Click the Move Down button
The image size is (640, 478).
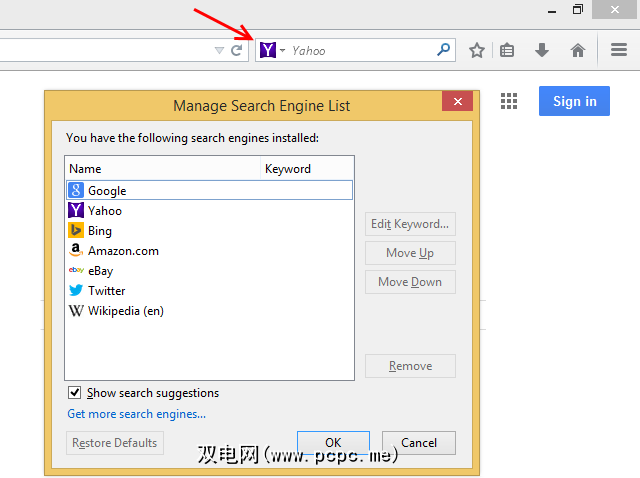click(410, 282)
